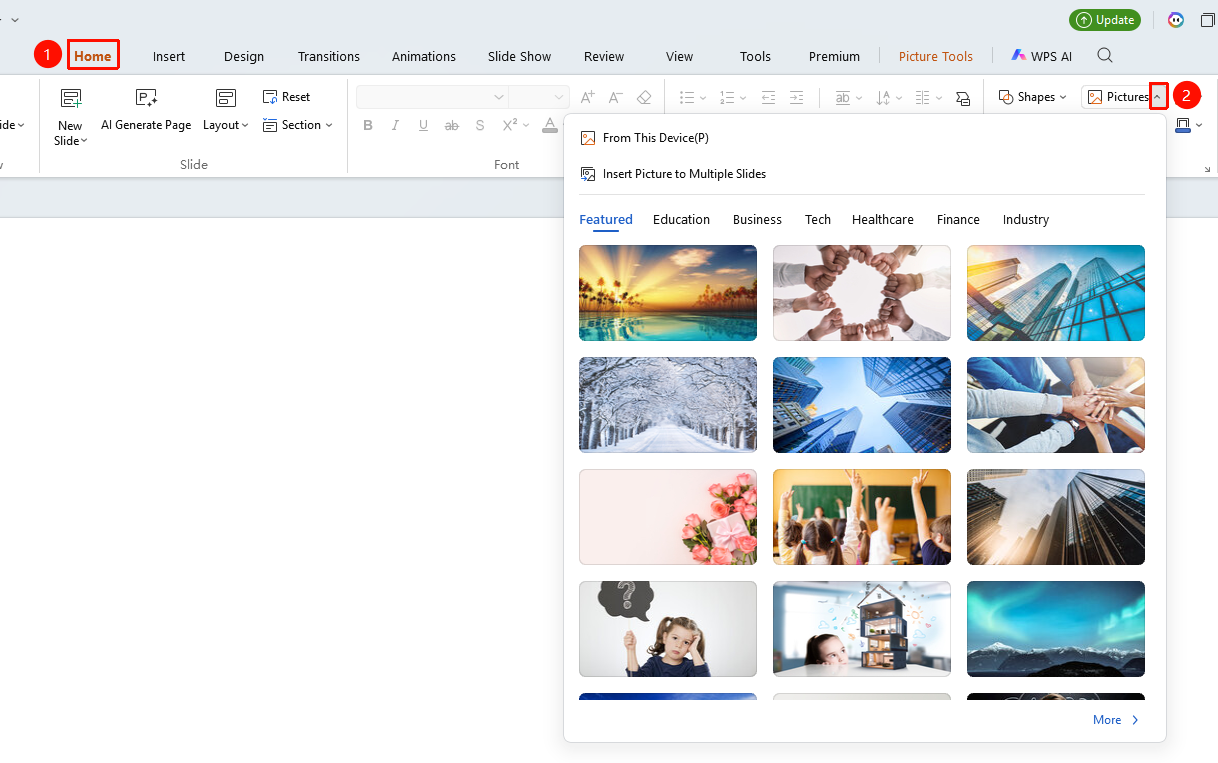Click the Bold formatting icon
The height and width of the screenshot is (763, 1218).
pos(368,125)
